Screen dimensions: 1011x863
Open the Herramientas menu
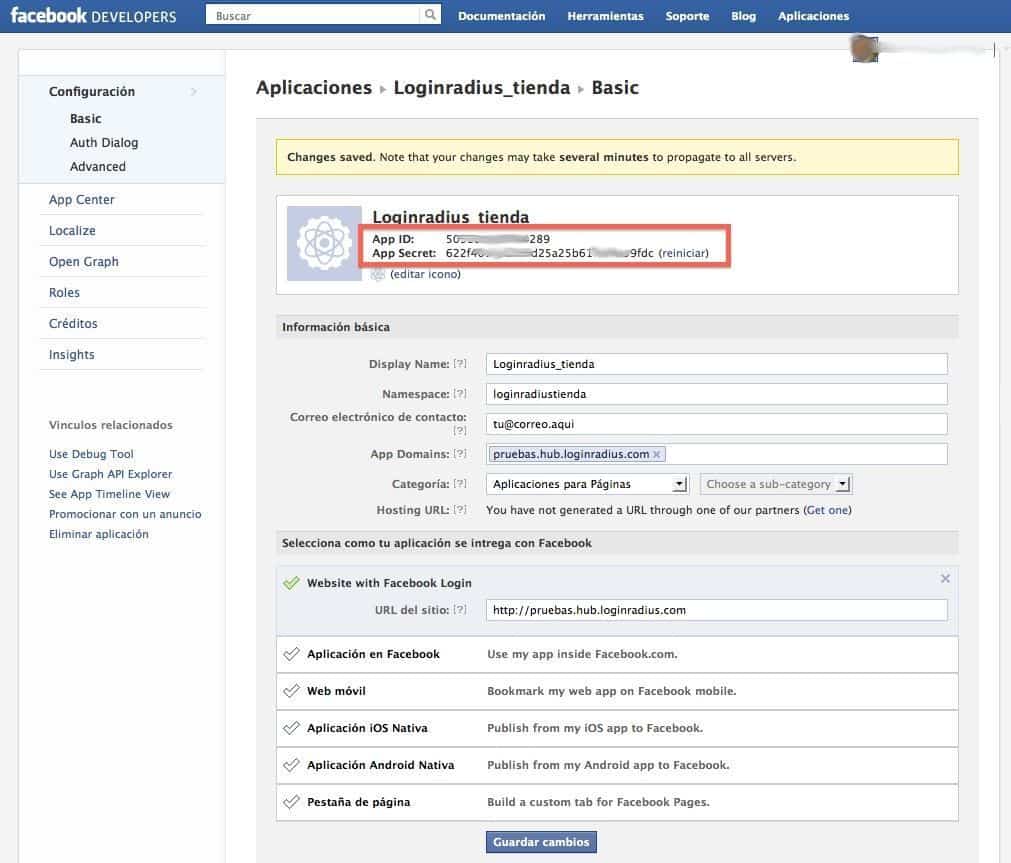tap(605, 16)
